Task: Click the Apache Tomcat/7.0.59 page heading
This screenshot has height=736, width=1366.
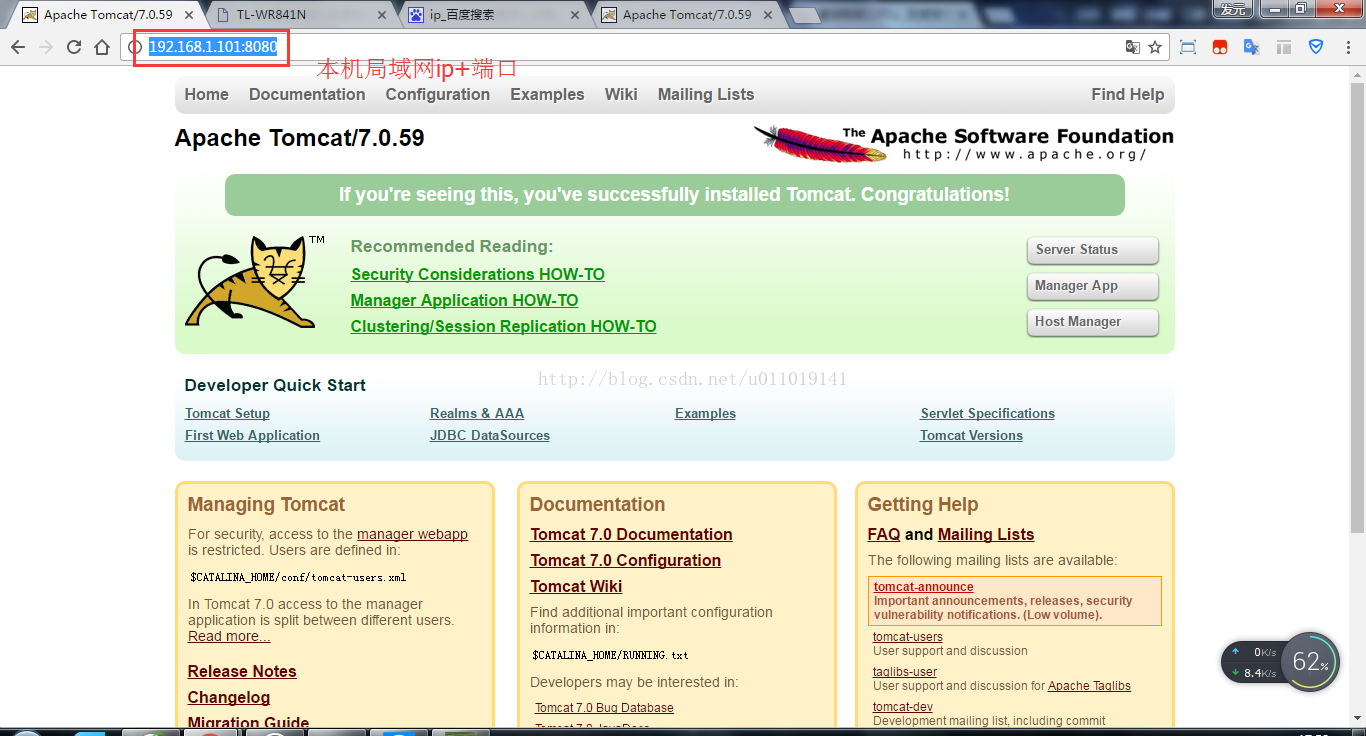Action: 299,138
